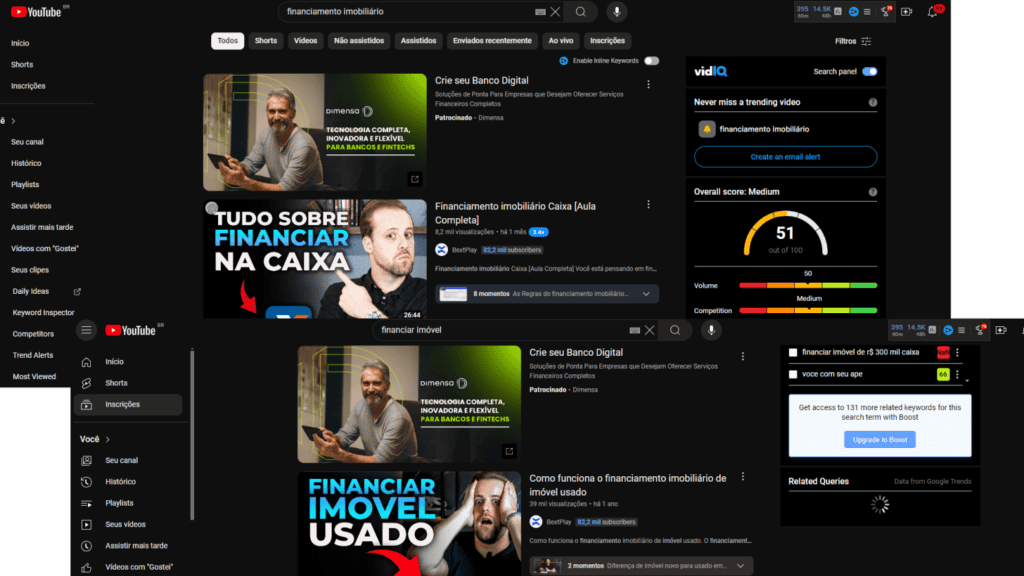Click the overall score gauge showing 51
Viewport: 1024px width, 576px height.
(x=786, y=234)
